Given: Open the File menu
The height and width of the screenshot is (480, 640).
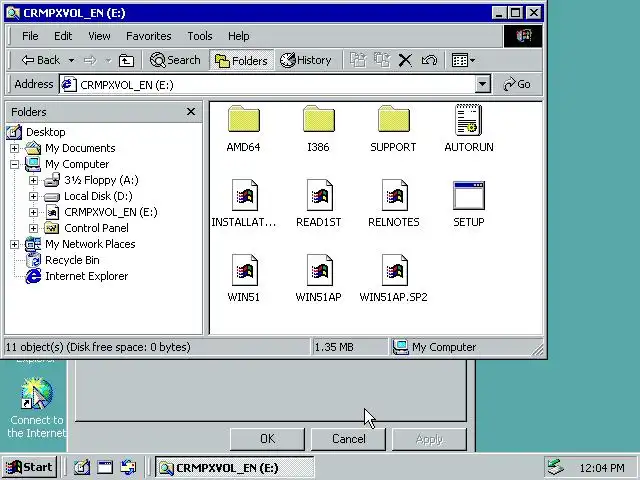Looking at the screenshot, I should [x=30, y=36].
